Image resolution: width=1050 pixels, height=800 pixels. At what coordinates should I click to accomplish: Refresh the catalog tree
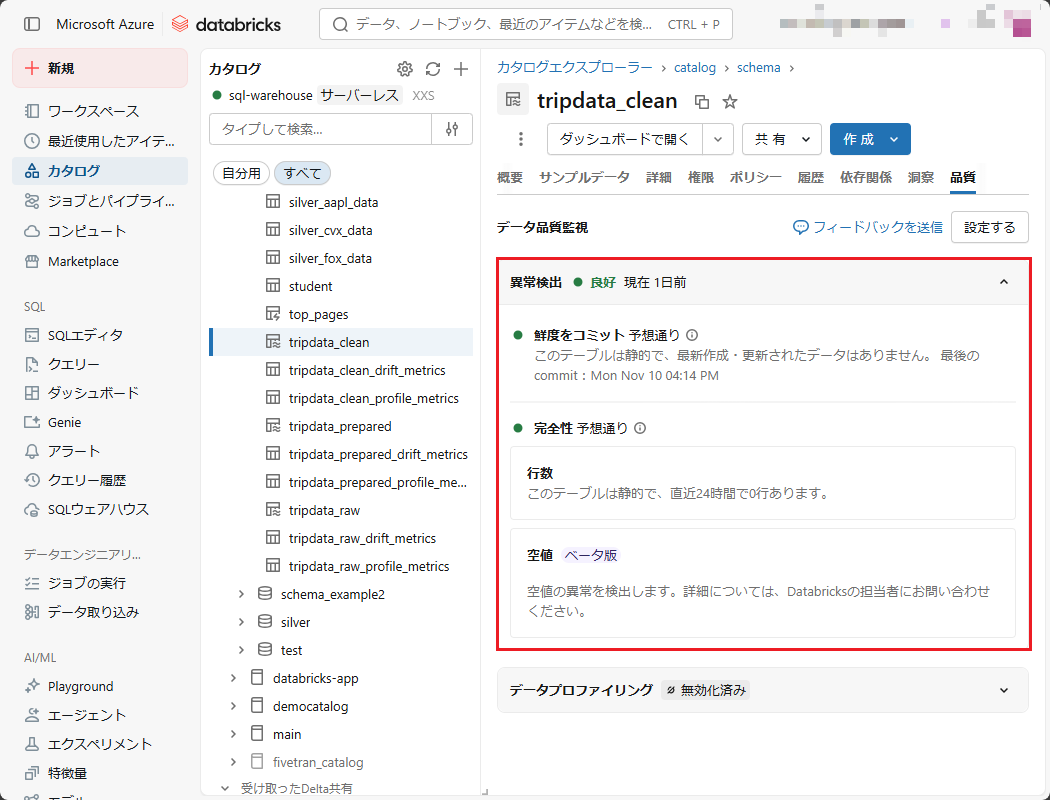click(433, 69)
